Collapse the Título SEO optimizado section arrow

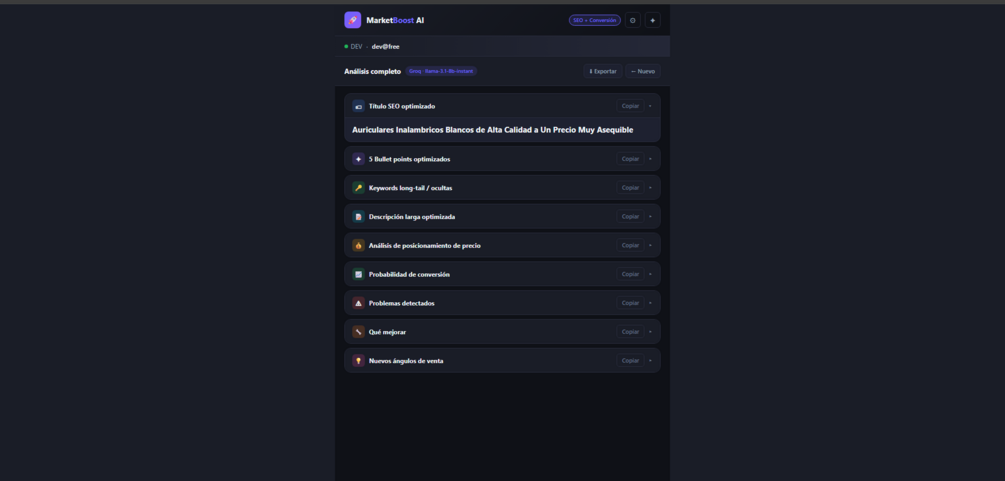coord(650,106)
